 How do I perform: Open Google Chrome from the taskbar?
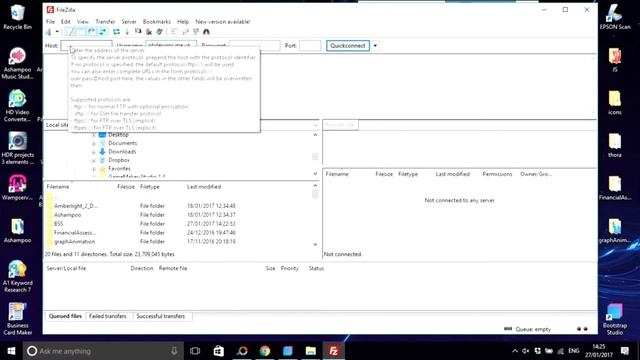click(x=265, y=351)
